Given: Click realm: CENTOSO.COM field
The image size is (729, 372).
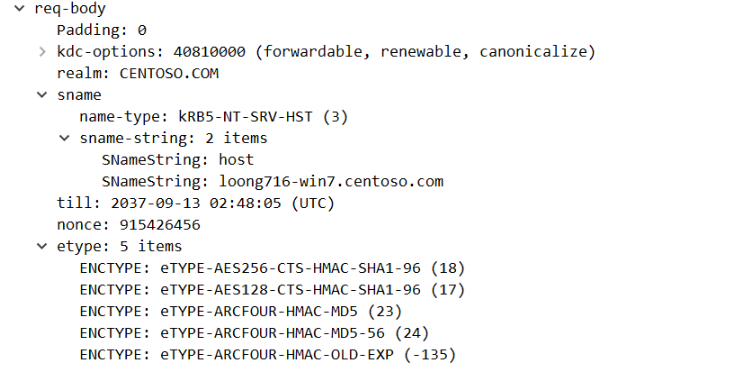Looking at the screenshot, I should coord(138,73).
